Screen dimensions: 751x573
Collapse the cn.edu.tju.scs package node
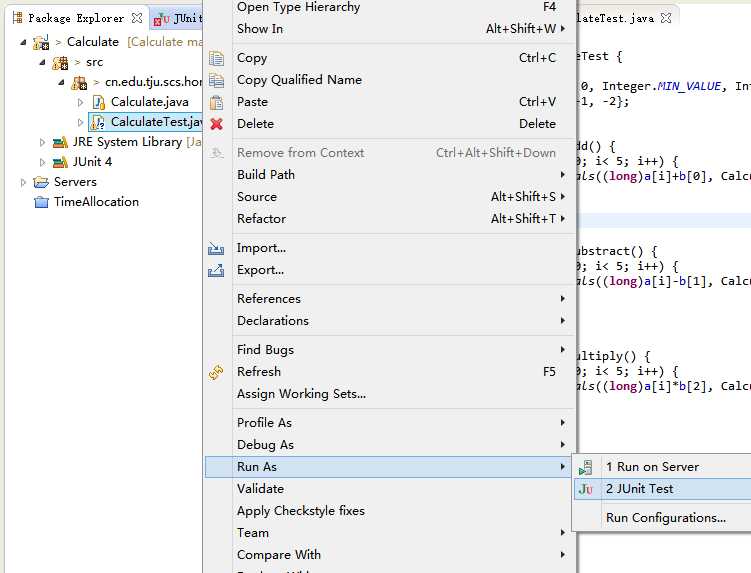(61, 82)
